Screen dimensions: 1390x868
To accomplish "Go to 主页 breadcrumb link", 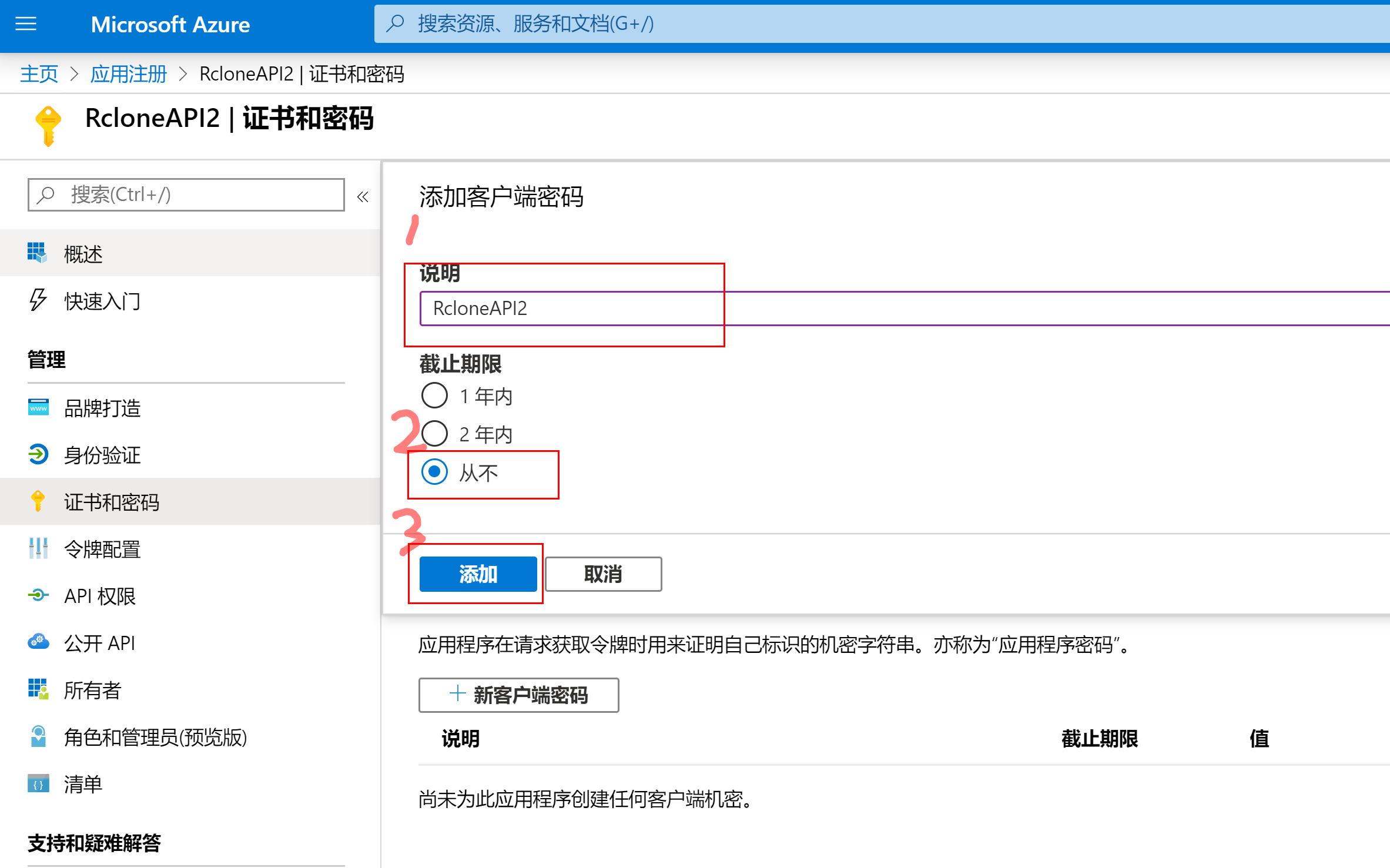I will click(39, 74).
